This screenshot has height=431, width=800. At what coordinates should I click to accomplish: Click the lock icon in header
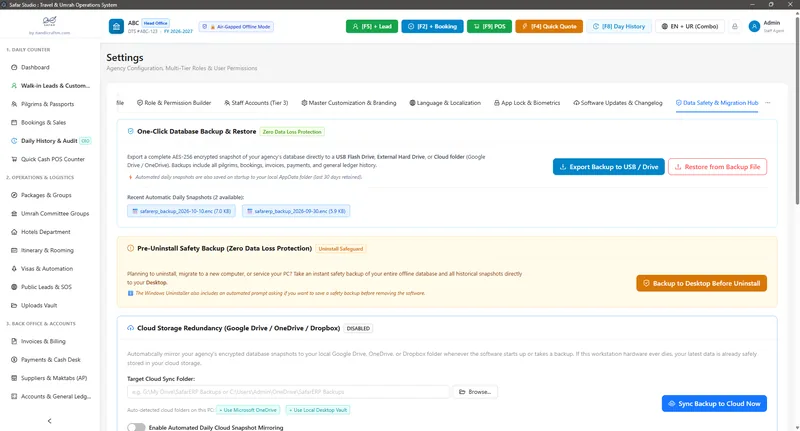(735, 27)
